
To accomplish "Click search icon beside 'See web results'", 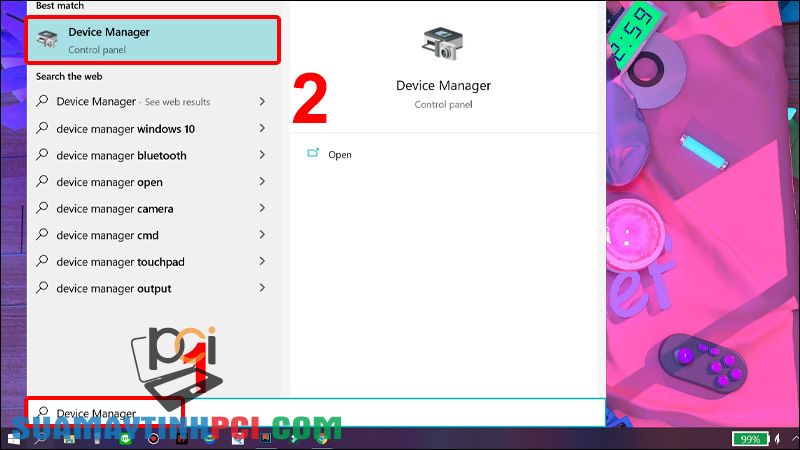I will [42, 101].
